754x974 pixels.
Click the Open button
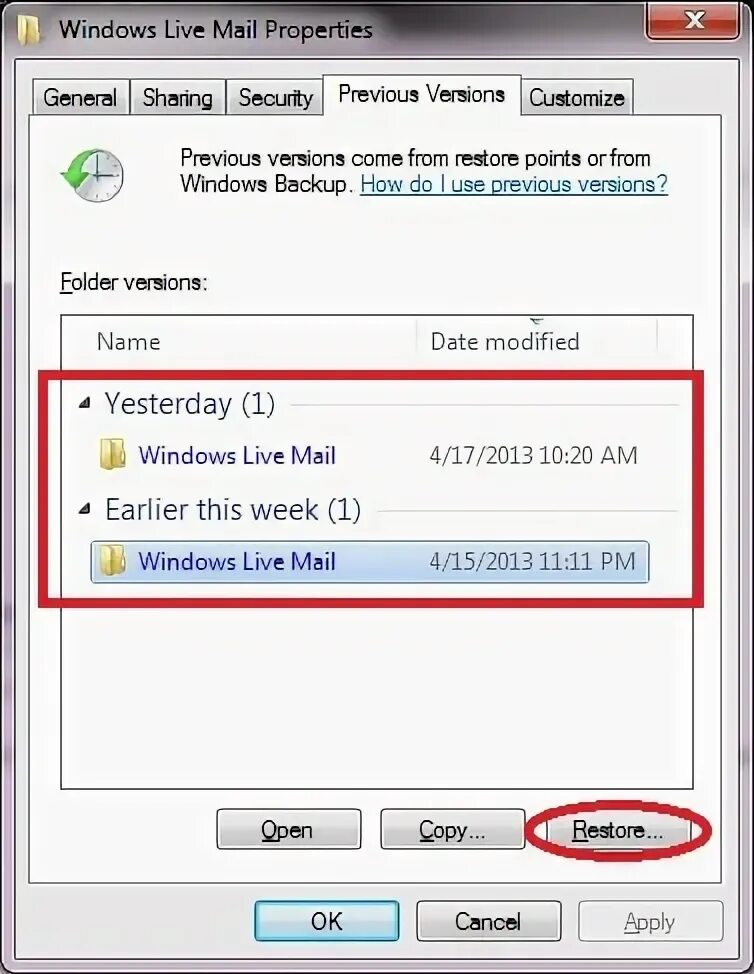click(289, 829)
